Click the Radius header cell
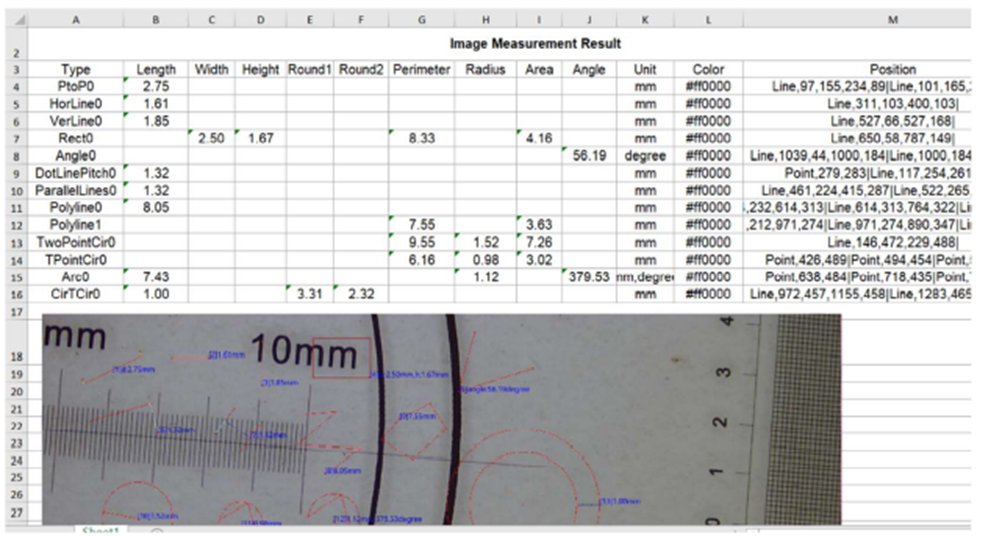Screen dimensions: 991x536 coord(485,70)
